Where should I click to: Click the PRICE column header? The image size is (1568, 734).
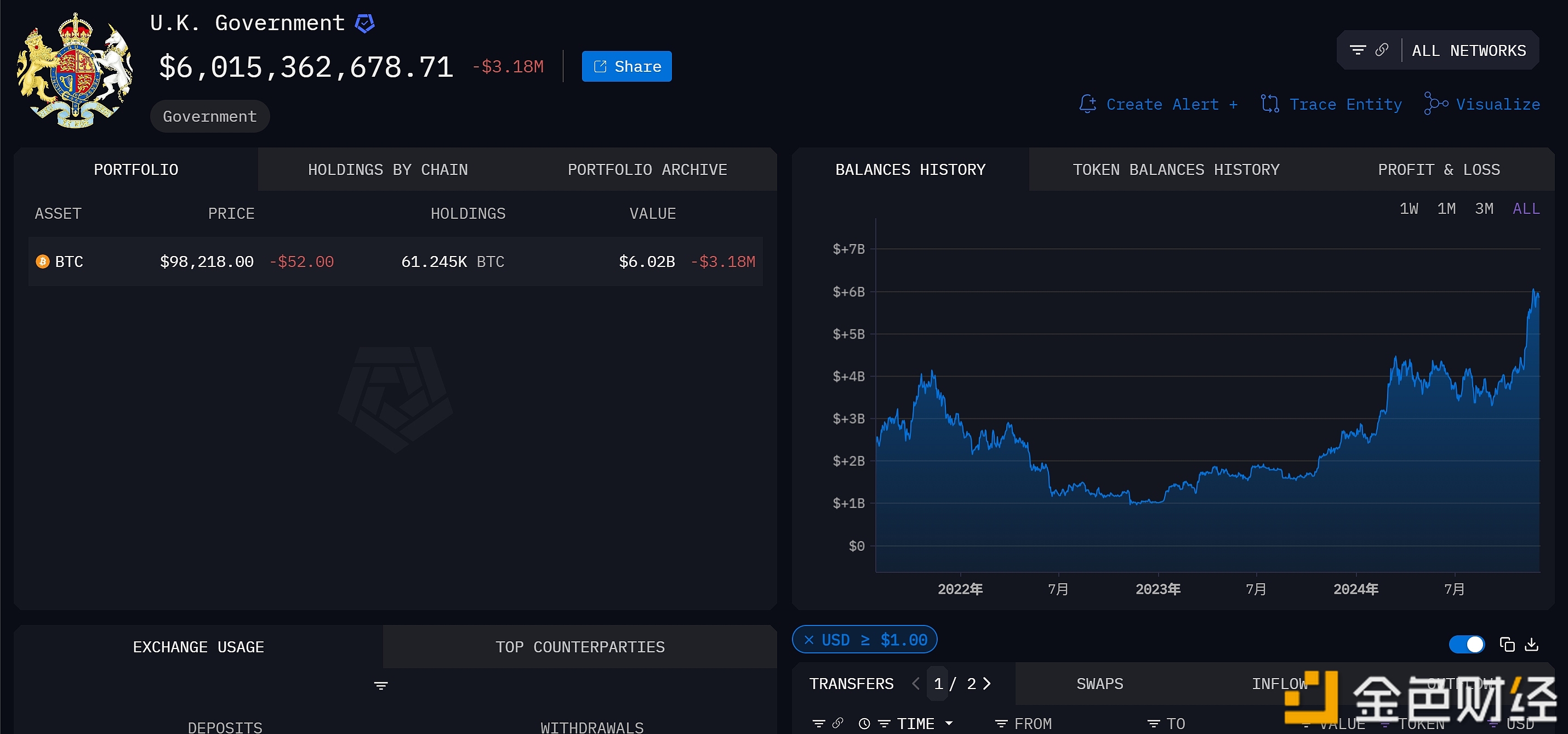click(x=231, y=214)
